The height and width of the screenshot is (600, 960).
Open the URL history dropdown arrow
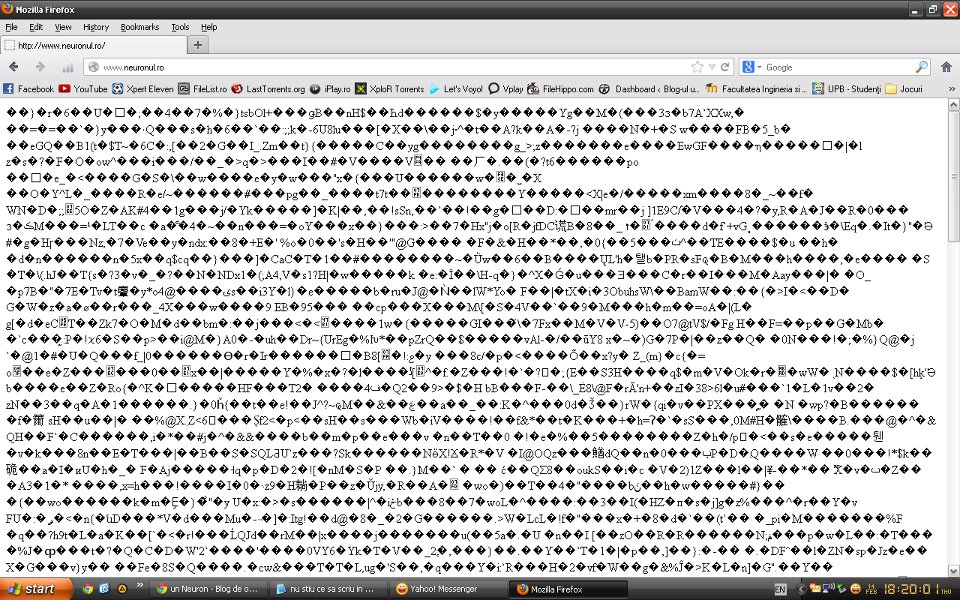[711, 67]
